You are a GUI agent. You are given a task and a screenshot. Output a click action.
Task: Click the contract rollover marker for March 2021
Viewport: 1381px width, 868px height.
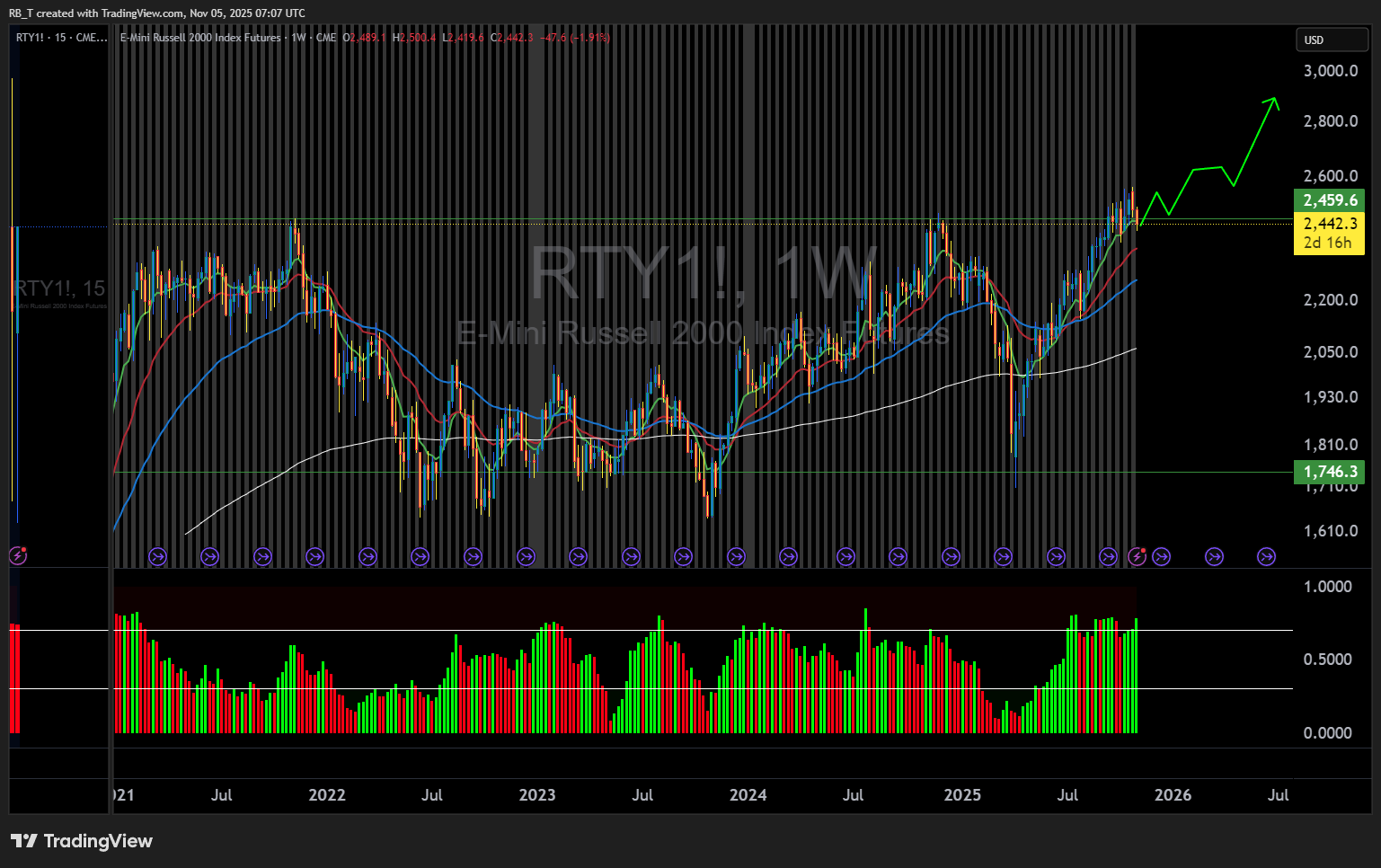click(x=157, y=557)
